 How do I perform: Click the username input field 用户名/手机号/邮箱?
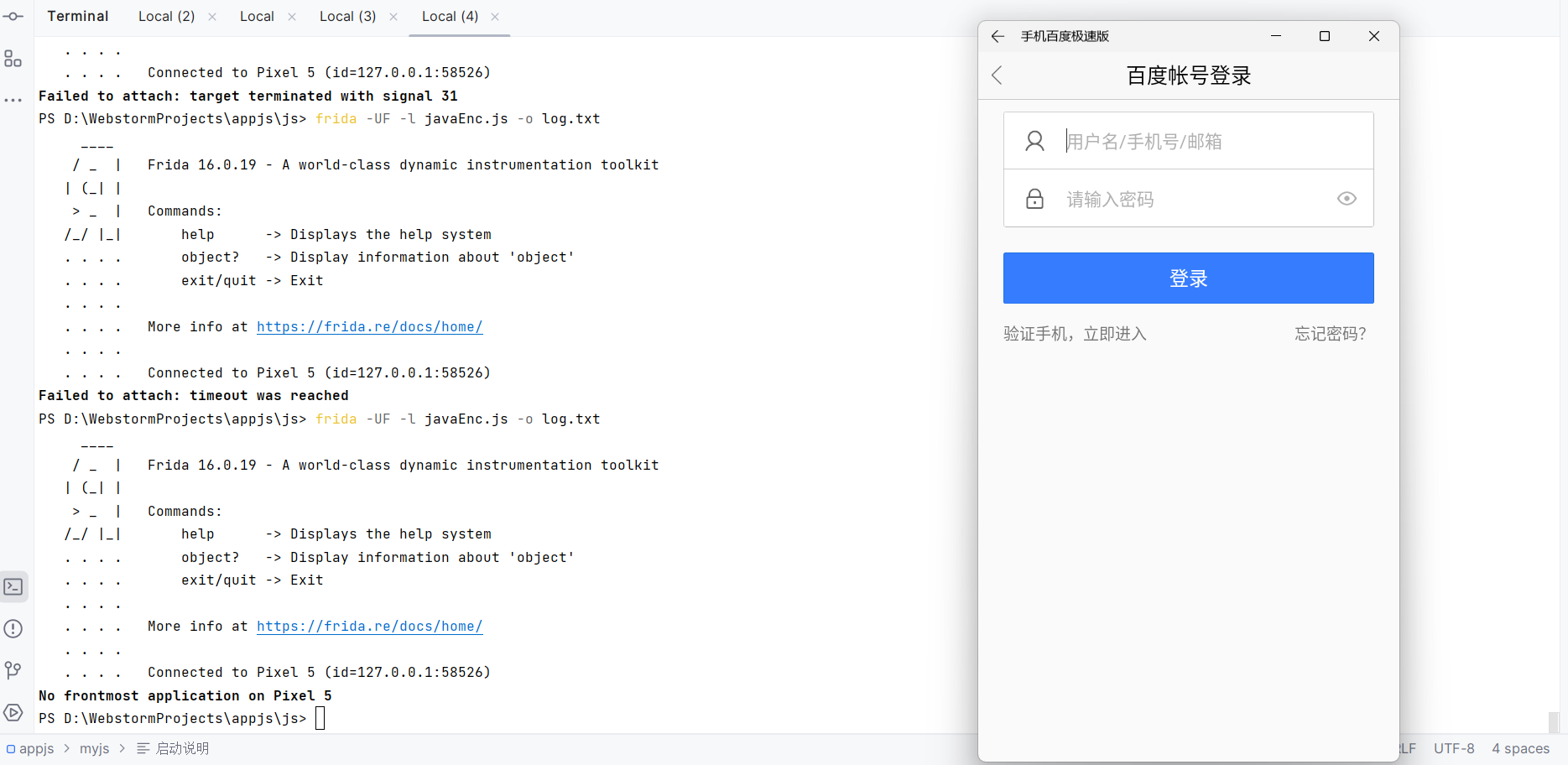pyautogui.click(x=1175, y=140)
